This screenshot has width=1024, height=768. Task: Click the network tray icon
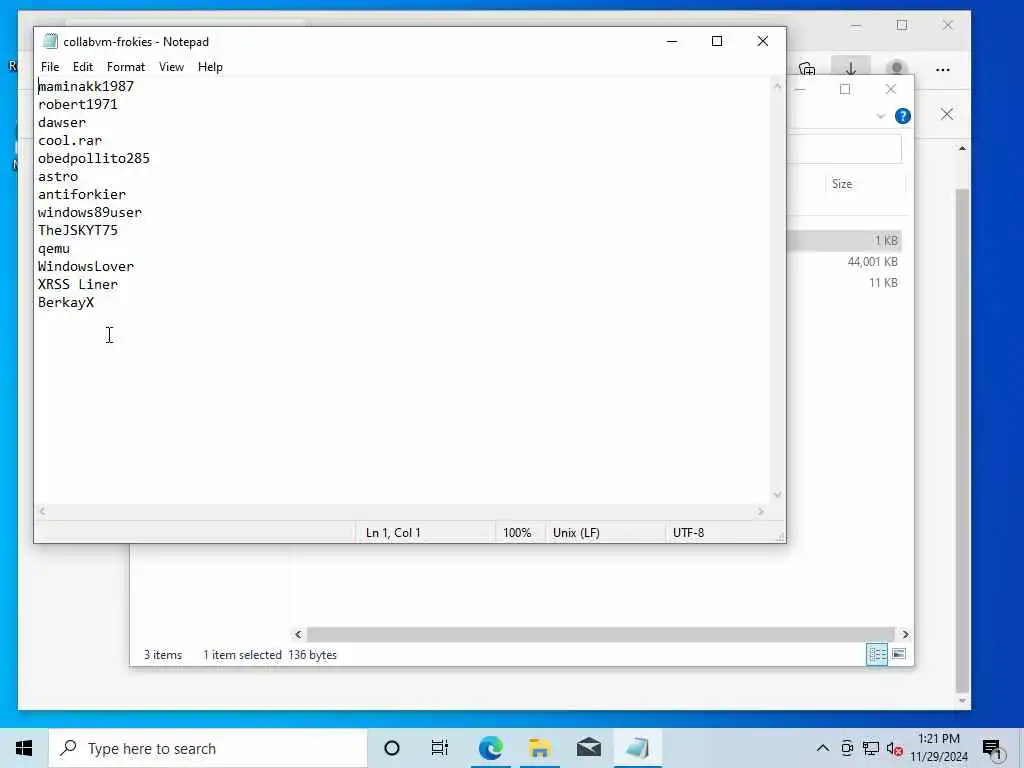871,748
